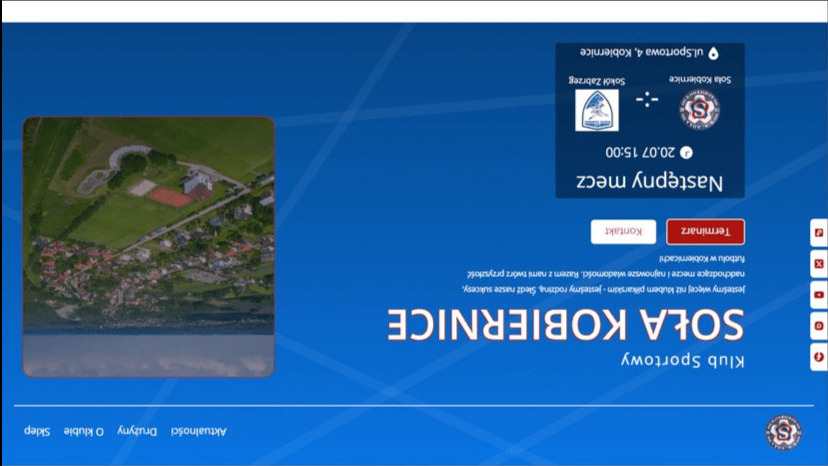Click the Sokół Zabrzeg team crest
The height and width of the screenshot is (466, 828).
pos(597,110)
